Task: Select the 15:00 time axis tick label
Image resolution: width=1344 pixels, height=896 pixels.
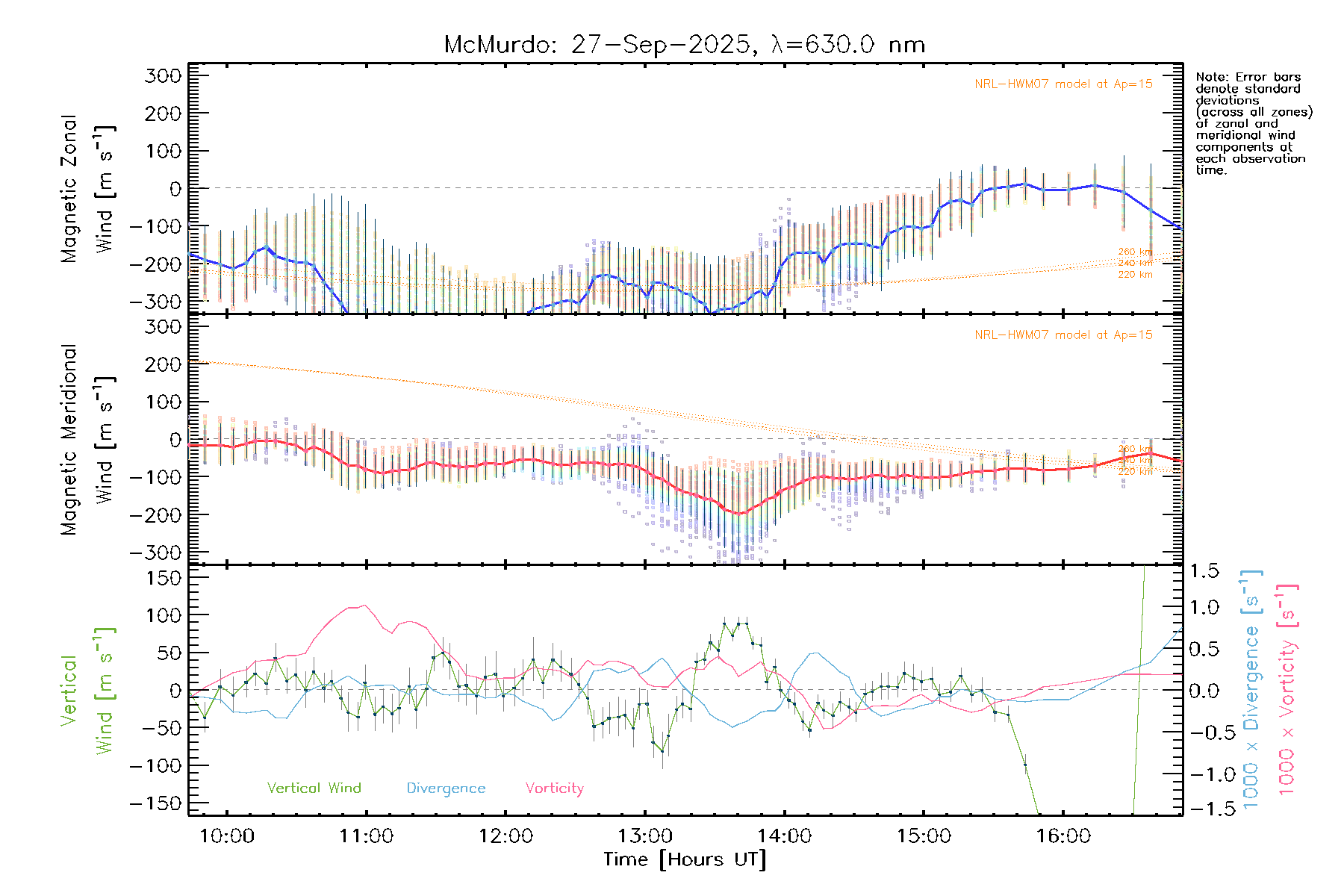Action: coord(924,836)
